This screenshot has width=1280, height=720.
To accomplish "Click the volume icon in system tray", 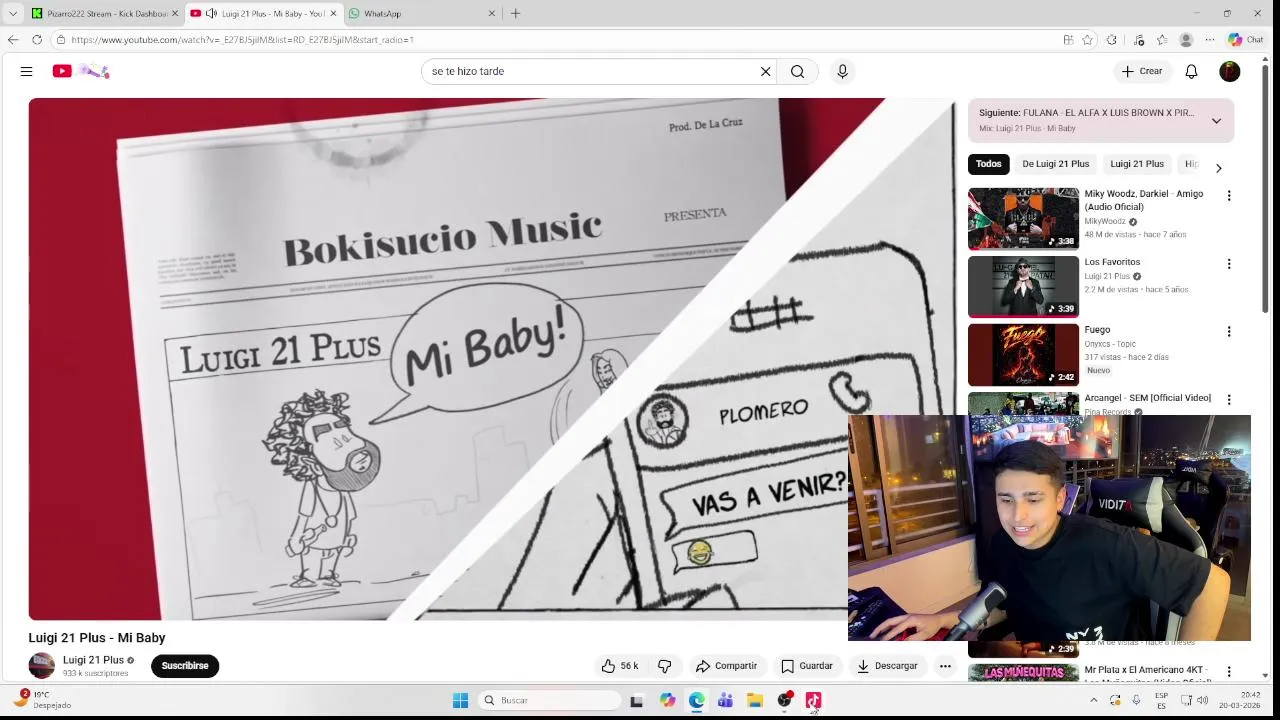I will pos(1202,700).
